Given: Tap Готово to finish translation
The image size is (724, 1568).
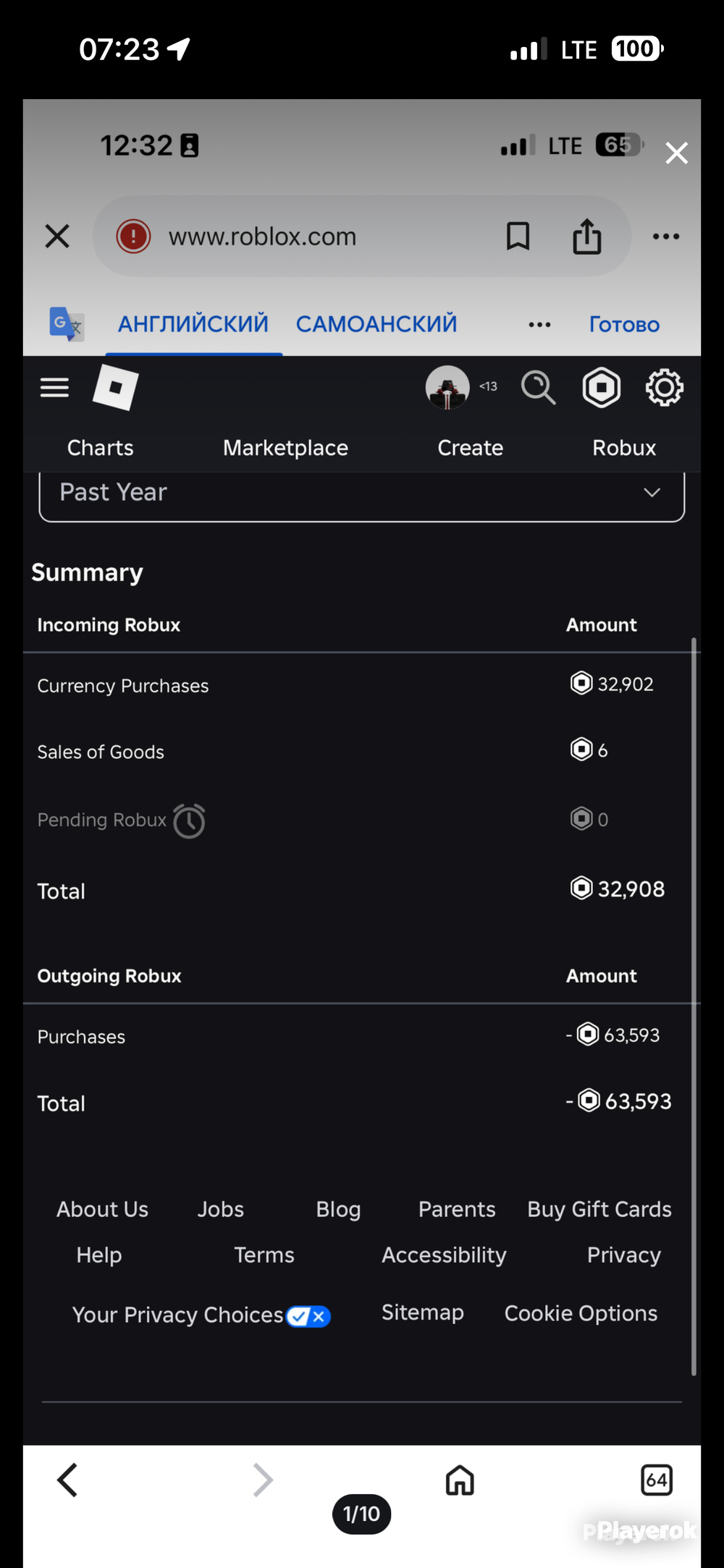Looking at the screenshot, I should click(x=624, y=324).
